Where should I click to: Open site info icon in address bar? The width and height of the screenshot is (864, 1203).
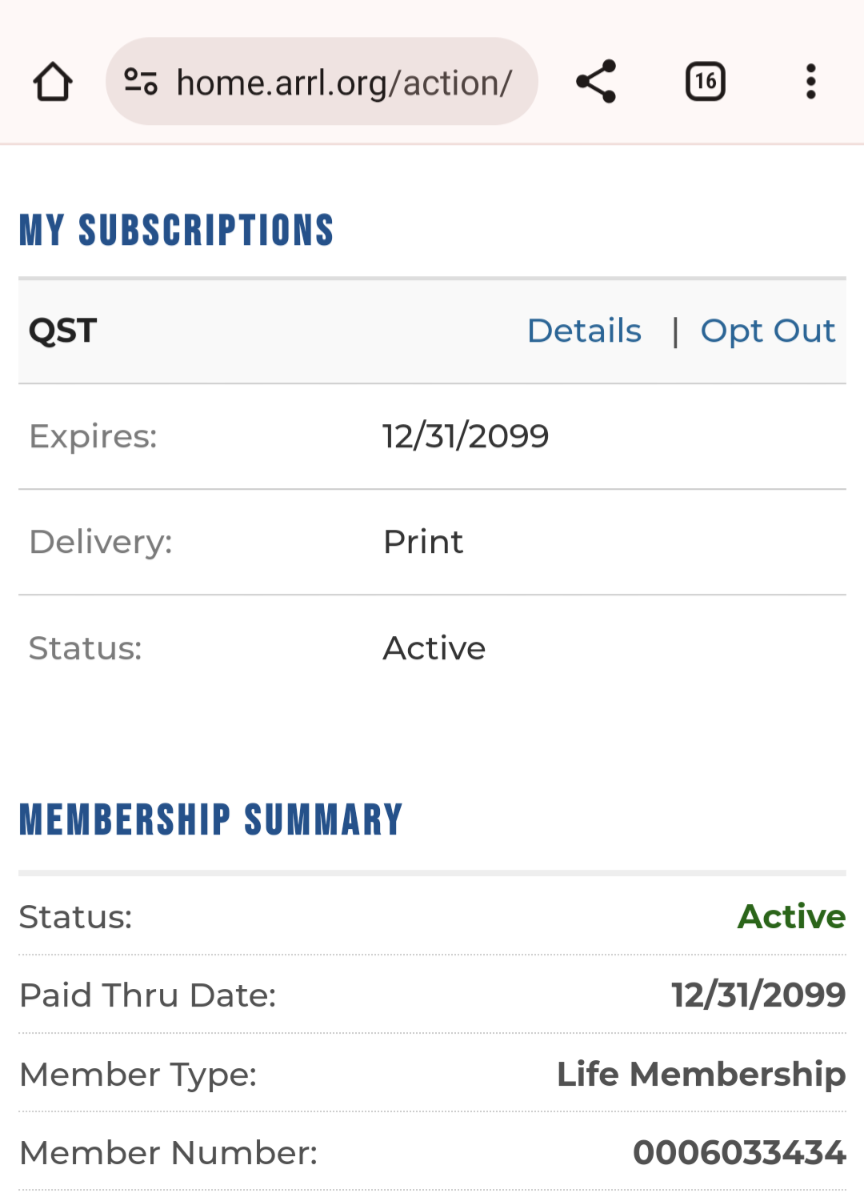141,82
